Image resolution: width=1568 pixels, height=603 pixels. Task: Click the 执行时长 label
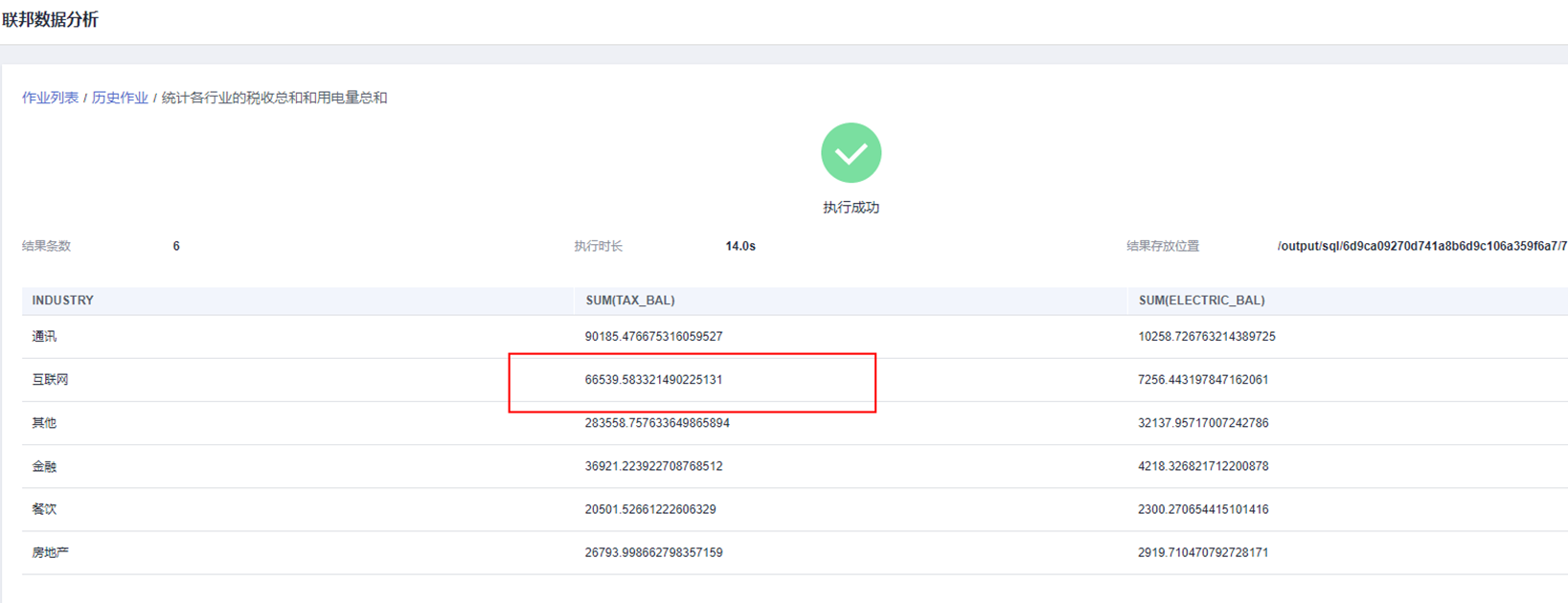point(599,246)
